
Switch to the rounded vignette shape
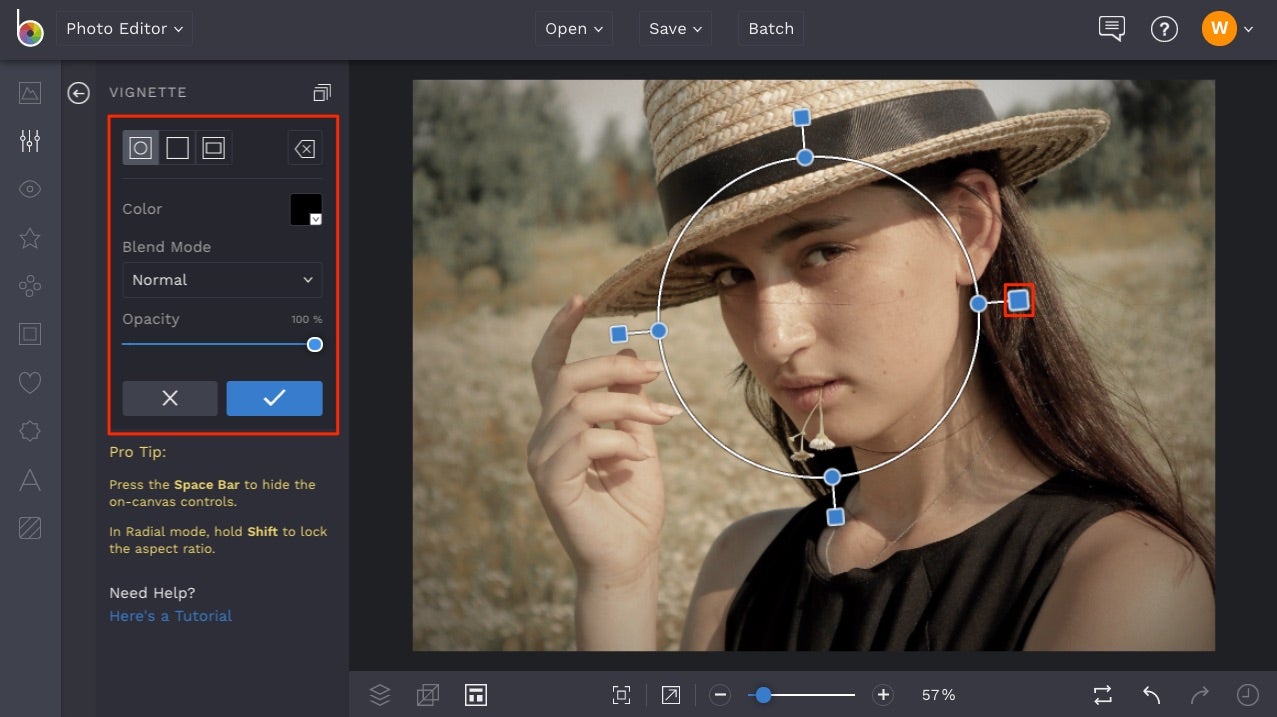(212, 147)
